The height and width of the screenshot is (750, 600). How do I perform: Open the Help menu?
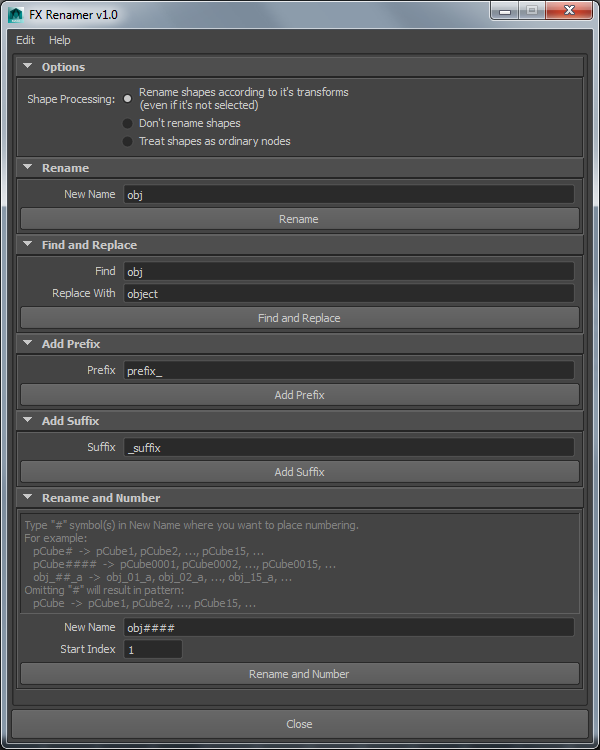[x=60, y=40]
